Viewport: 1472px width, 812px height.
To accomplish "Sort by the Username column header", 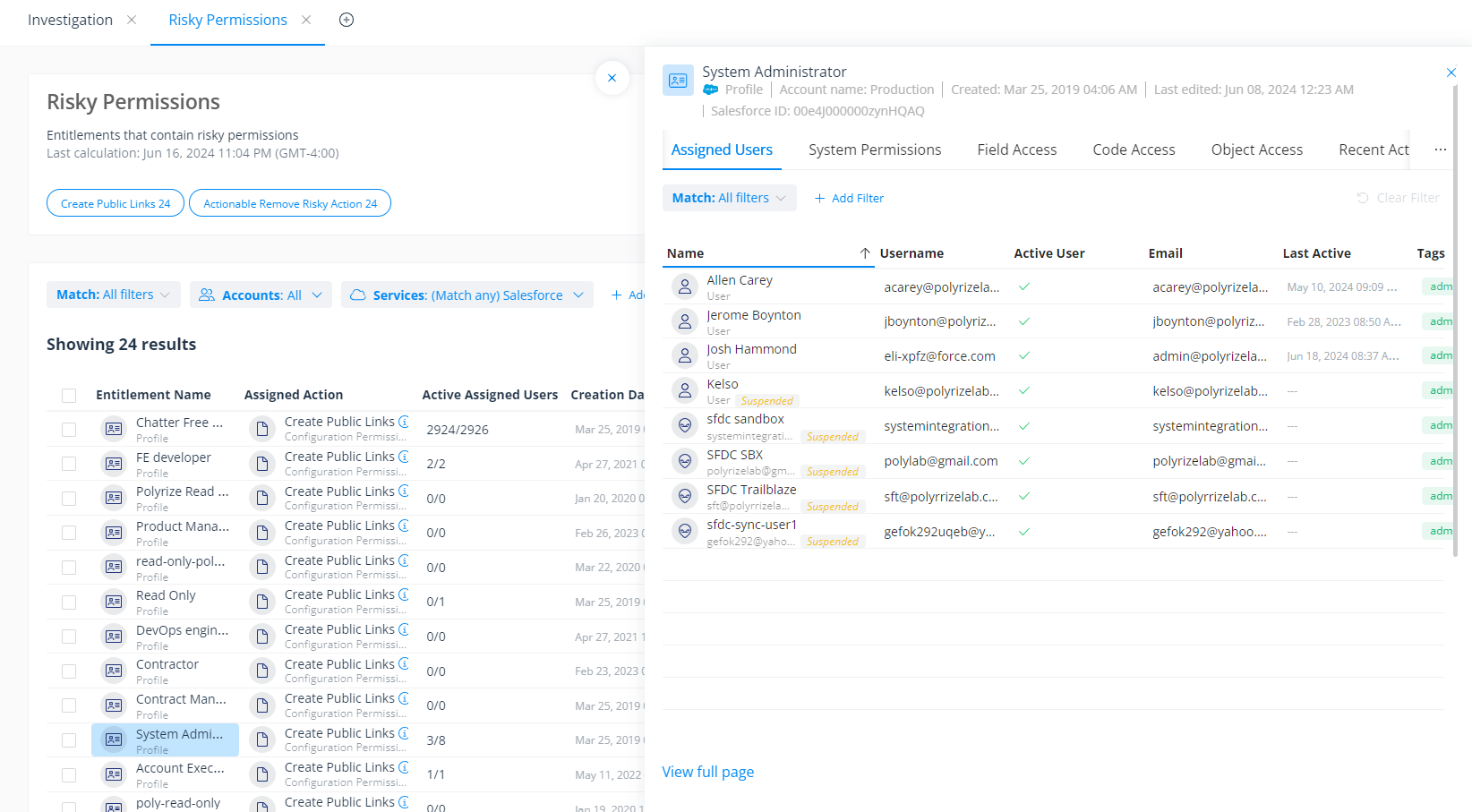I will tap(911, 253).
